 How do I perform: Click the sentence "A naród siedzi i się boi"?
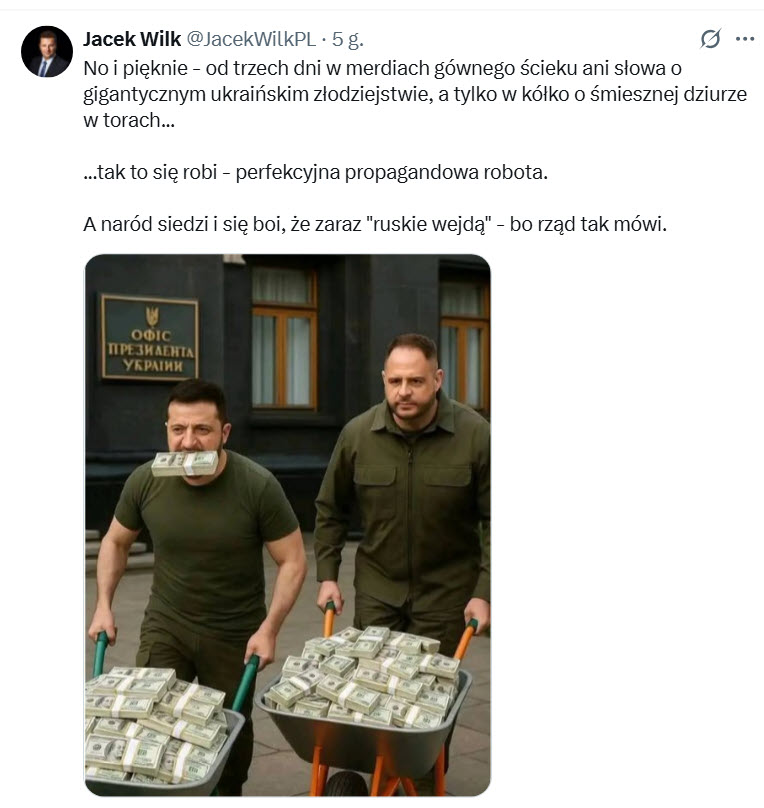pos(375,224)
